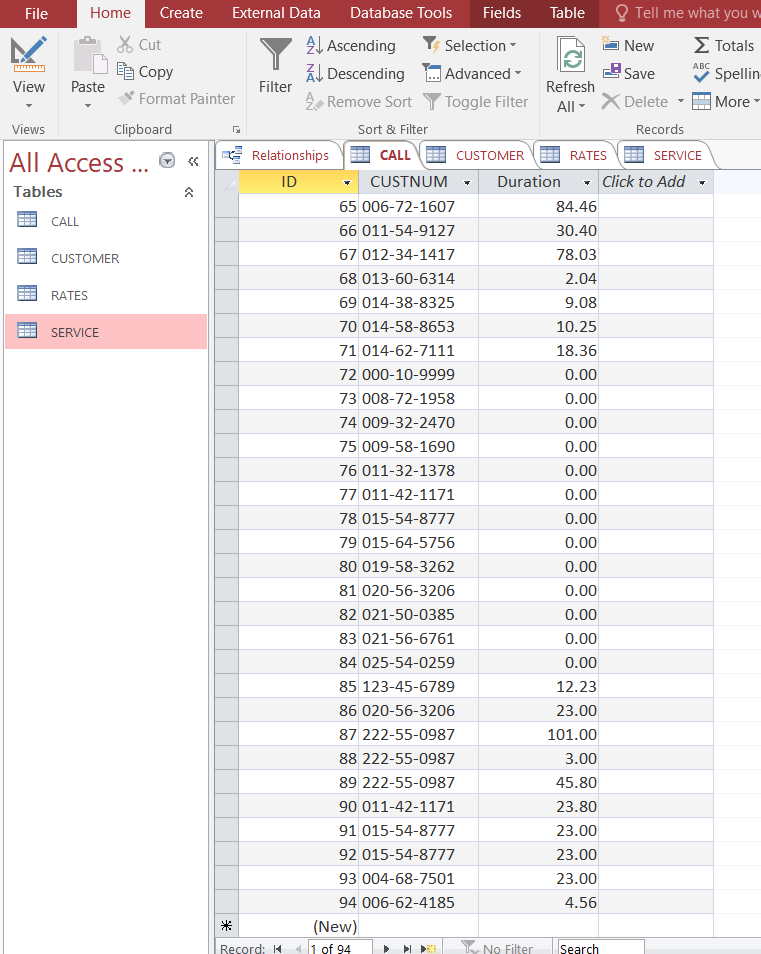Click the current record number field
The height and width of the screenshot is (954, 761).
[339, 948]
